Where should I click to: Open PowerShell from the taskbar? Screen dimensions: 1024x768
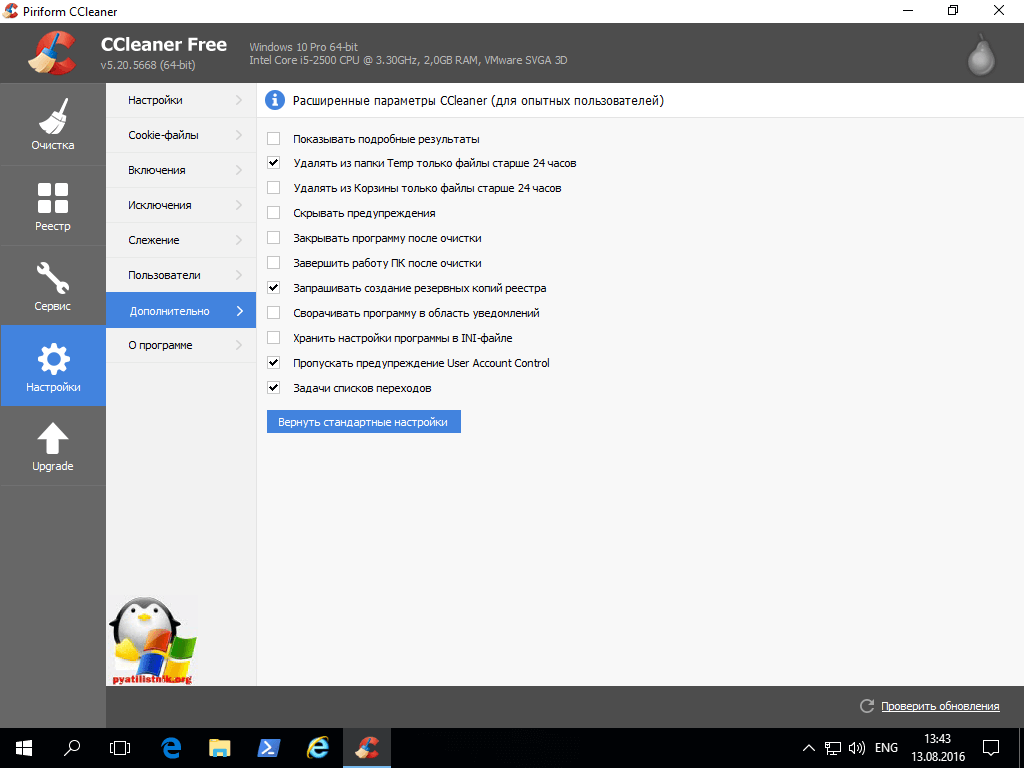(268, 747)
